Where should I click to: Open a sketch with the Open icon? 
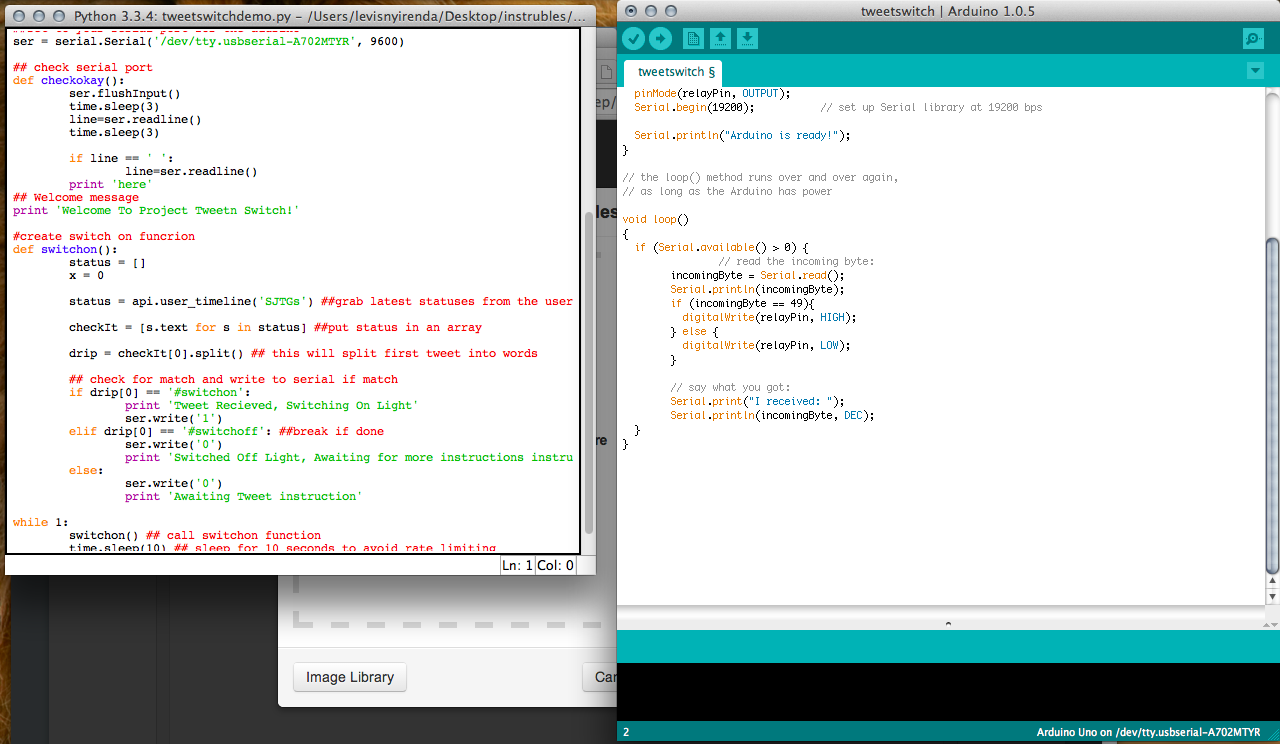[x=720, y=38]
